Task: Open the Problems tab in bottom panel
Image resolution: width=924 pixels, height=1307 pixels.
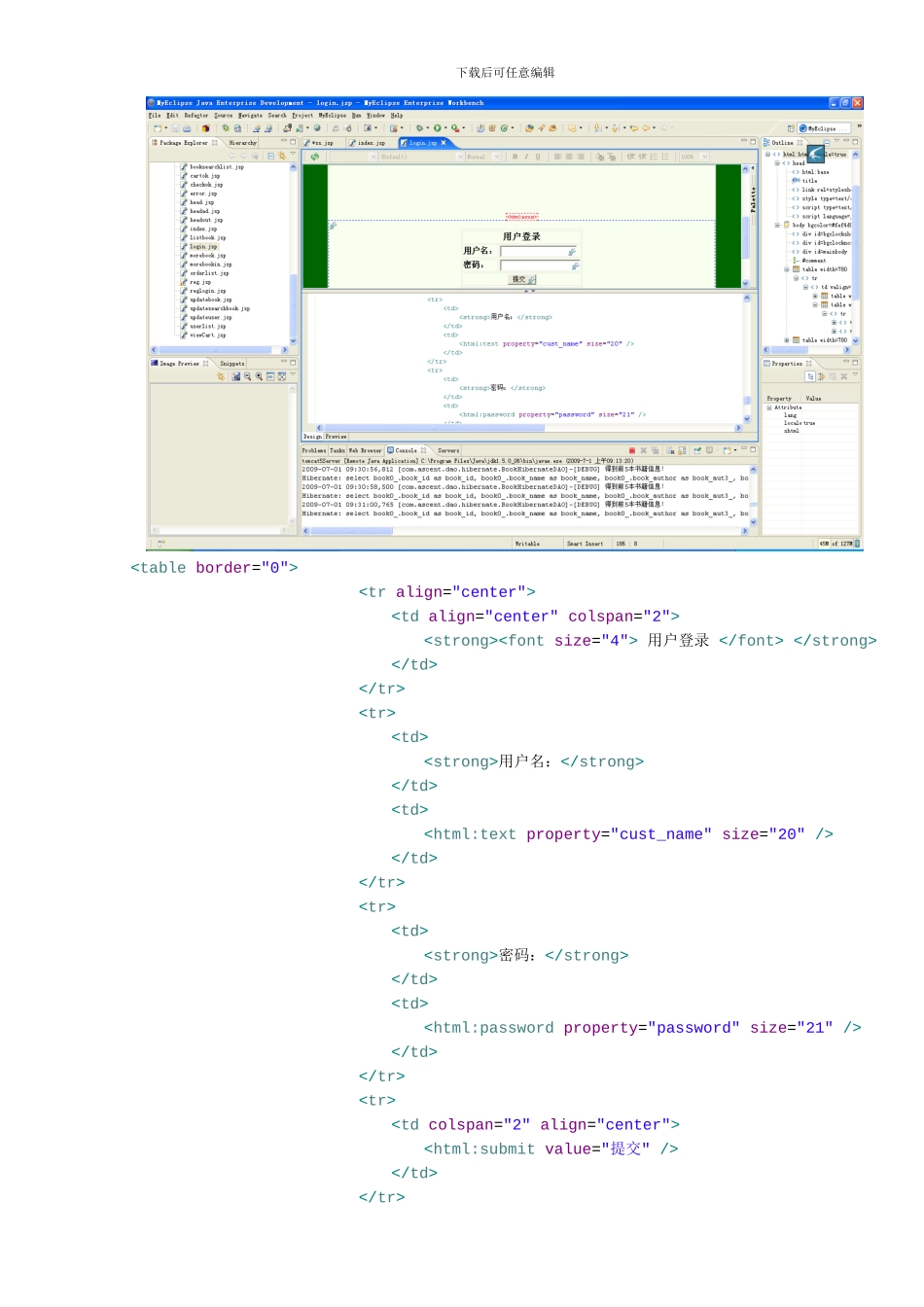Action: [x=314, y=450]
